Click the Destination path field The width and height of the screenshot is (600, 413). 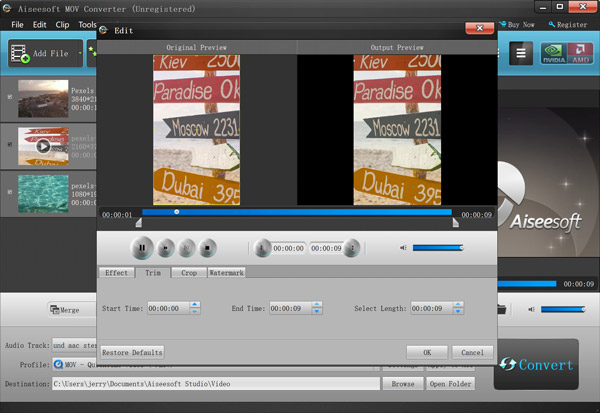tap(216, 384)
